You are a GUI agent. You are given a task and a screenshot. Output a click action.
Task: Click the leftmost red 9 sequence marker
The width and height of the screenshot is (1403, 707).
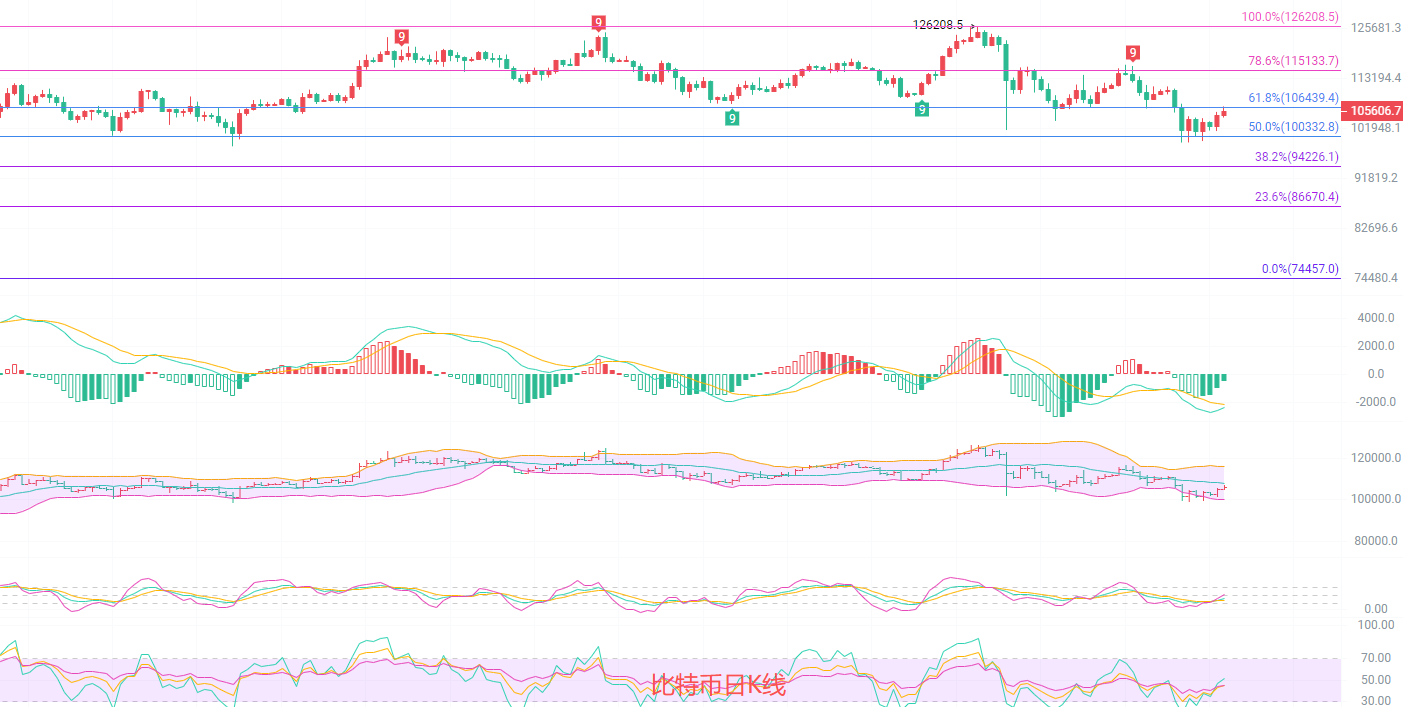pyautogui.click(x=401, y=37)
